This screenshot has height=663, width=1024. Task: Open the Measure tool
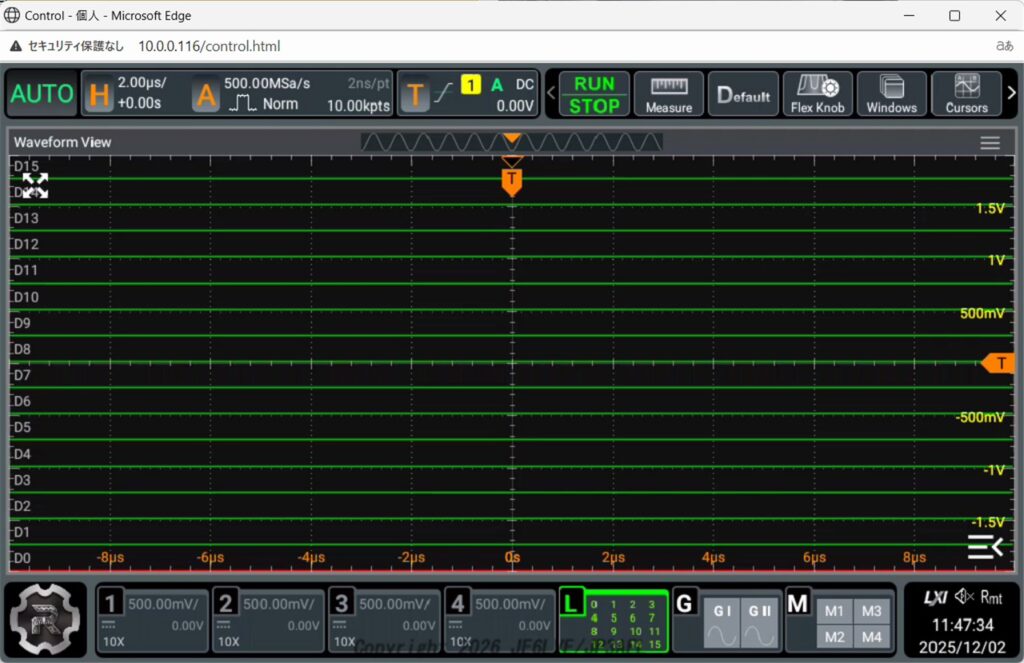point(669,94)
